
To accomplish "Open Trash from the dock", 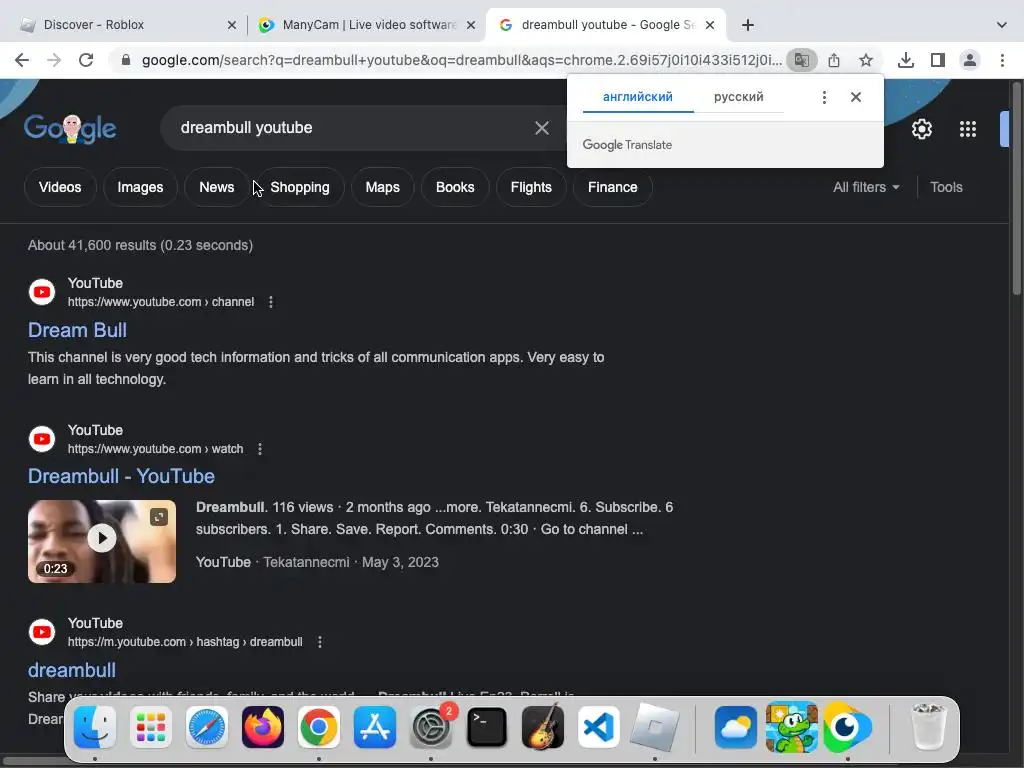I will (928, 727).
